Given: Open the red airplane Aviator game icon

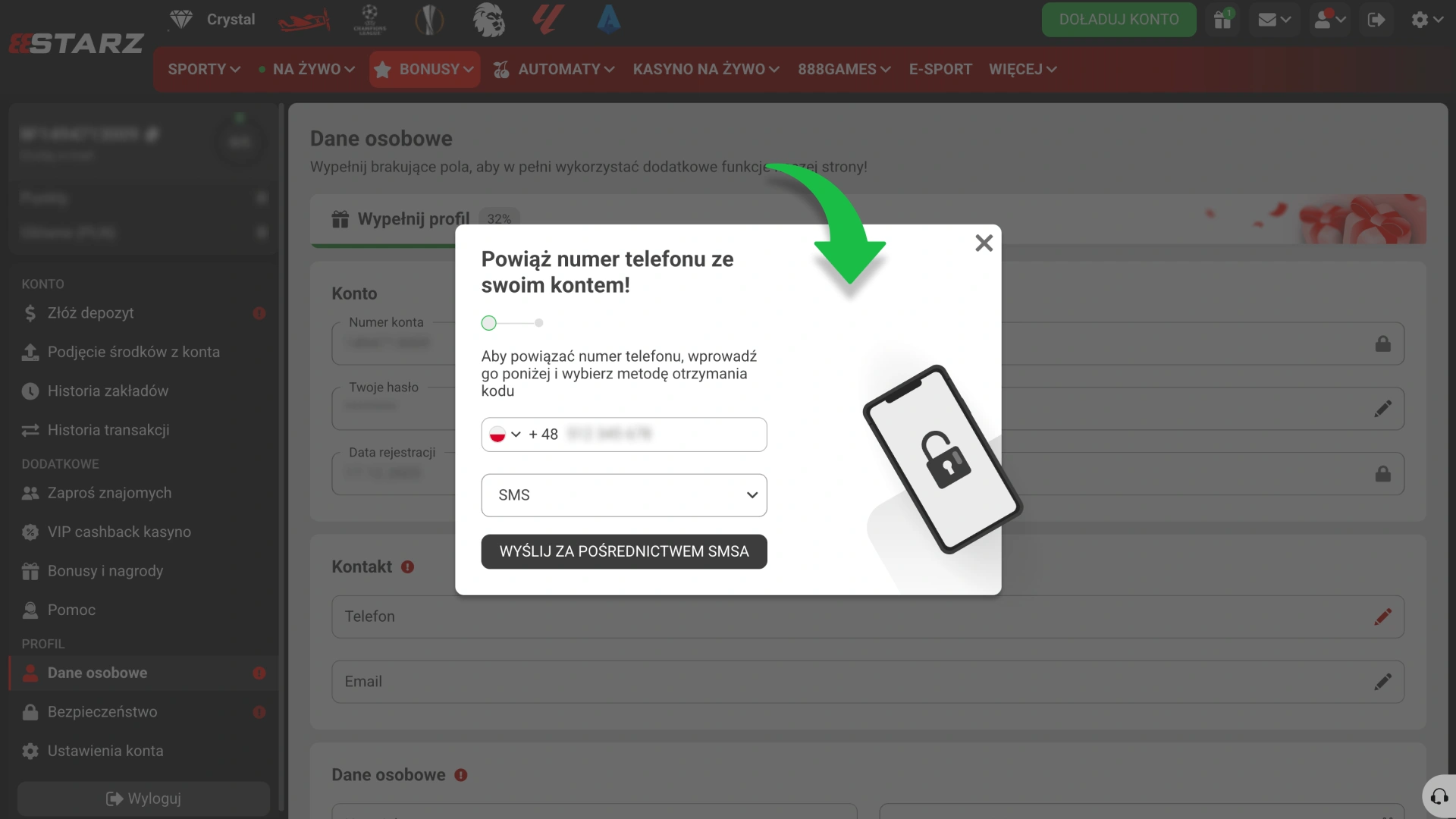Looking at the screenshot, I should pos(304,20).
